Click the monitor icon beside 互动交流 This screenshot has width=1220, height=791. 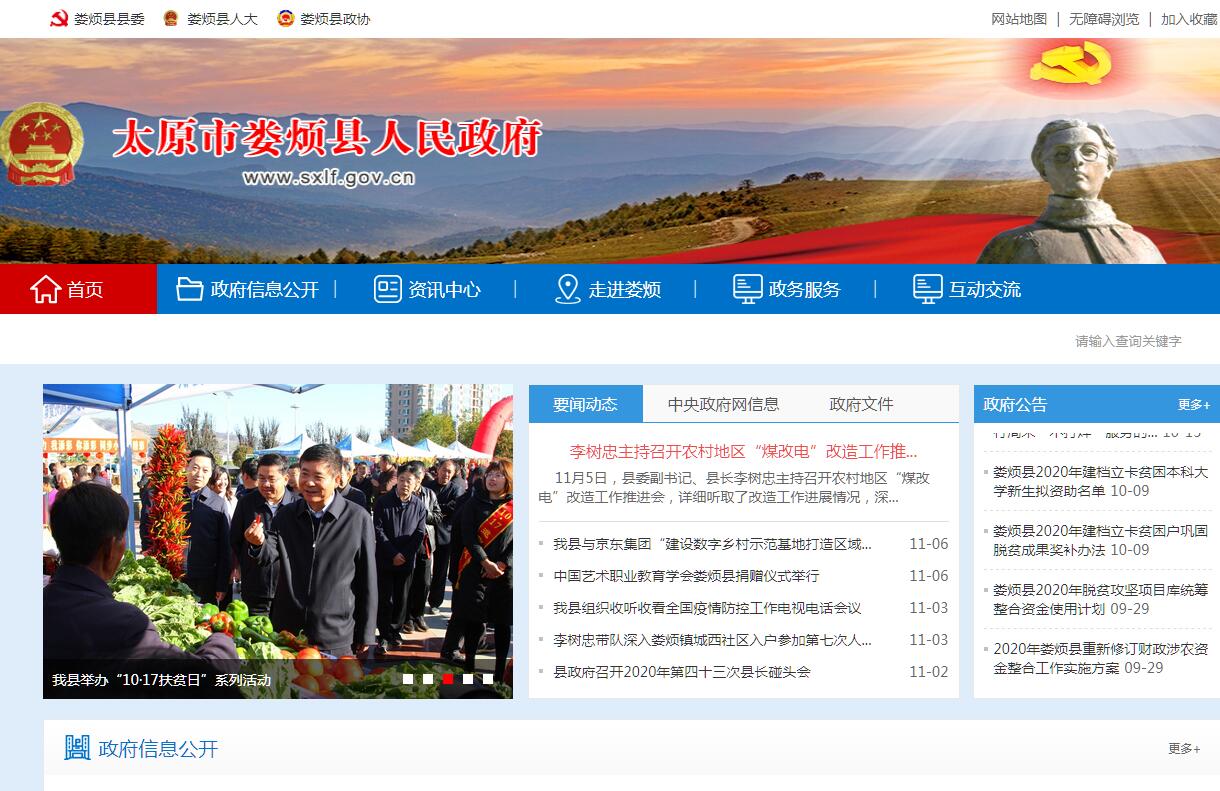[x=927, y=290]
